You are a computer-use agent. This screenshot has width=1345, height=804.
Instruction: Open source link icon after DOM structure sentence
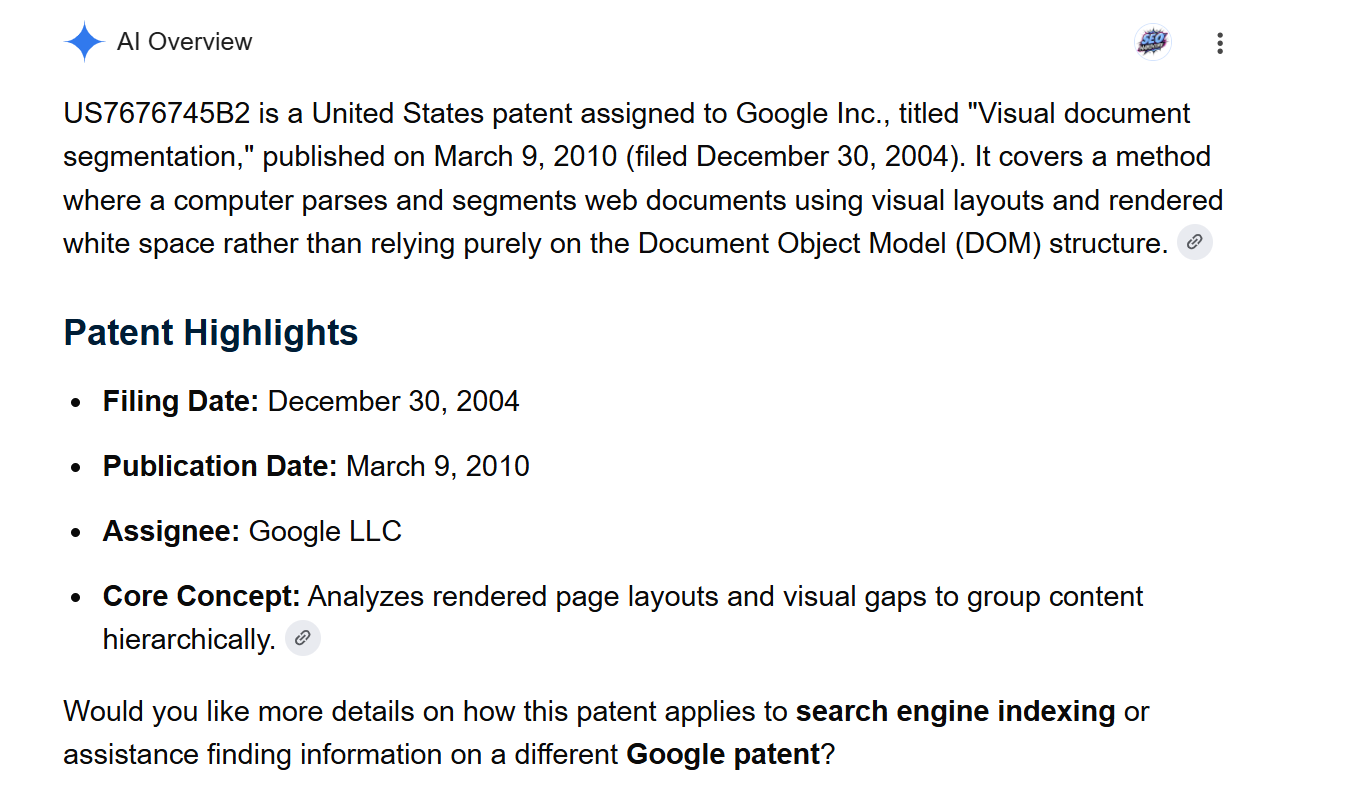pos(1194,243)
